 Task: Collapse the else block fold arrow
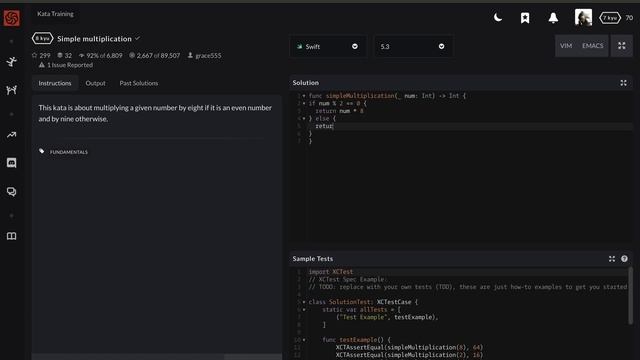click(x=304, y=119)
